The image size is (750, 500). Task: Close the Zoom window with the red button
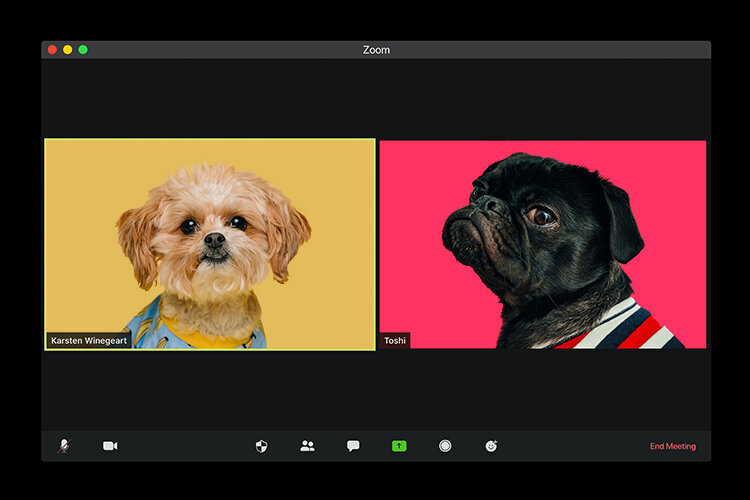[53, 50]
